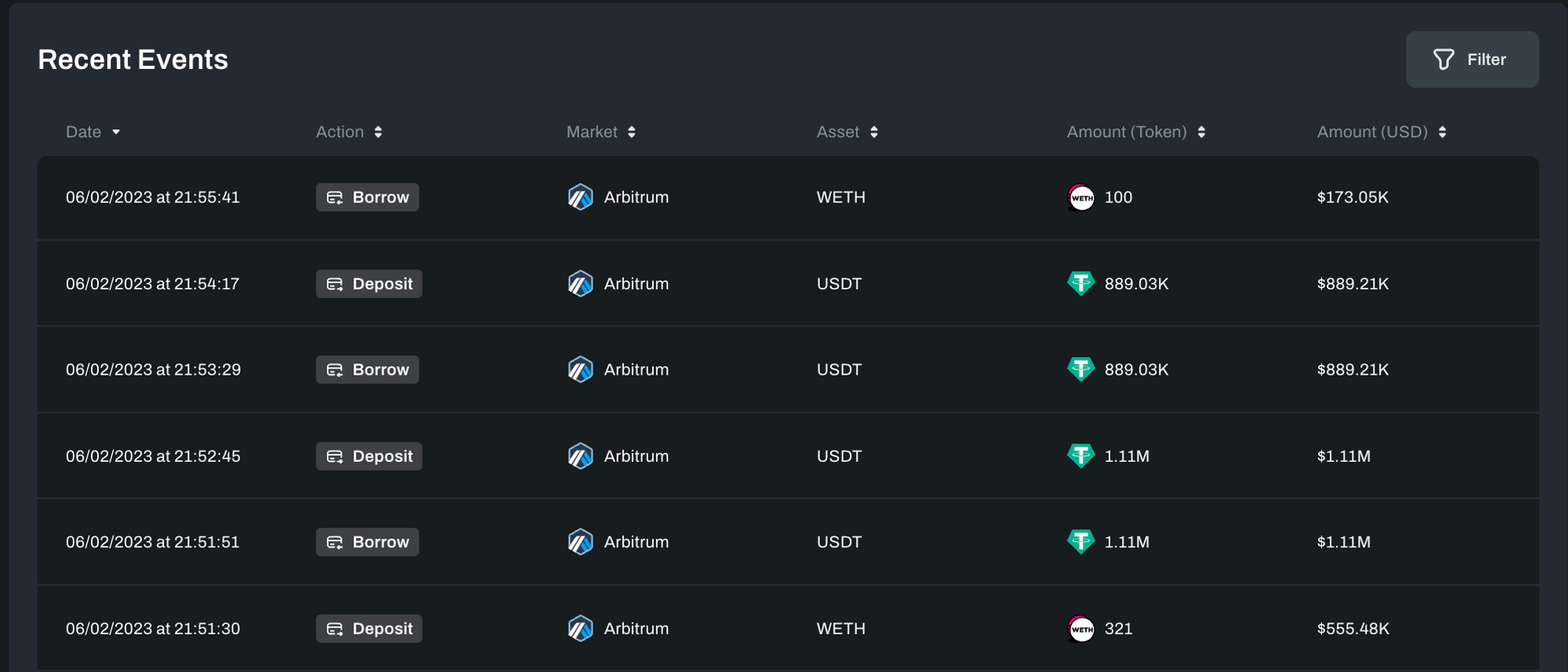Click the funnel icon in Filter
Screen dimensions: 1568x672
point(1443,60)
